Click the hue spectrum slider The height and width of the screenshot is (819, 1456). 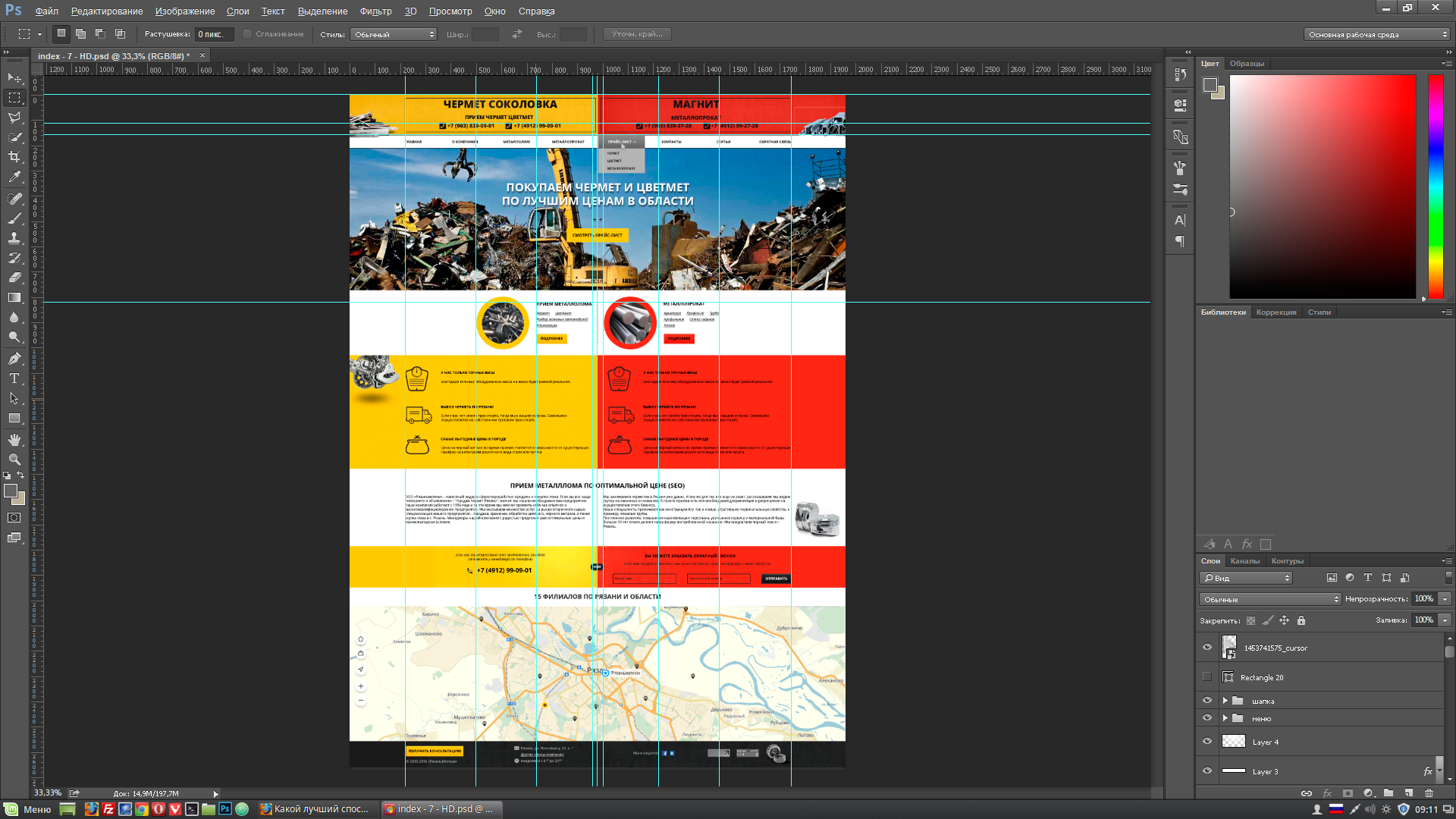[x=1436, y=187]
